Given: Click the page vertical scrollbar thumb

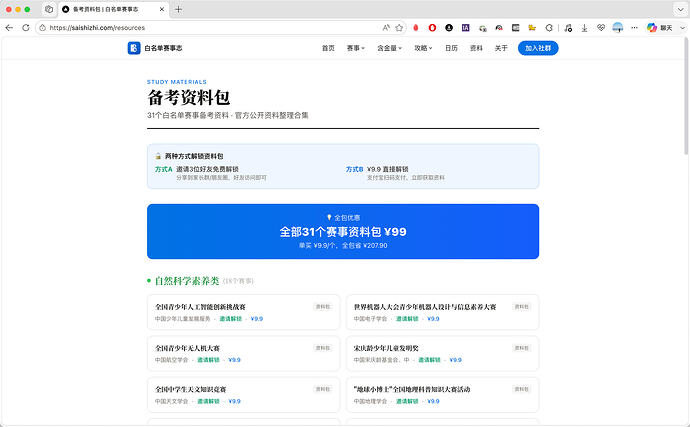Looking at the screenshot, I should pyautogui.click(x=686, y=95).
